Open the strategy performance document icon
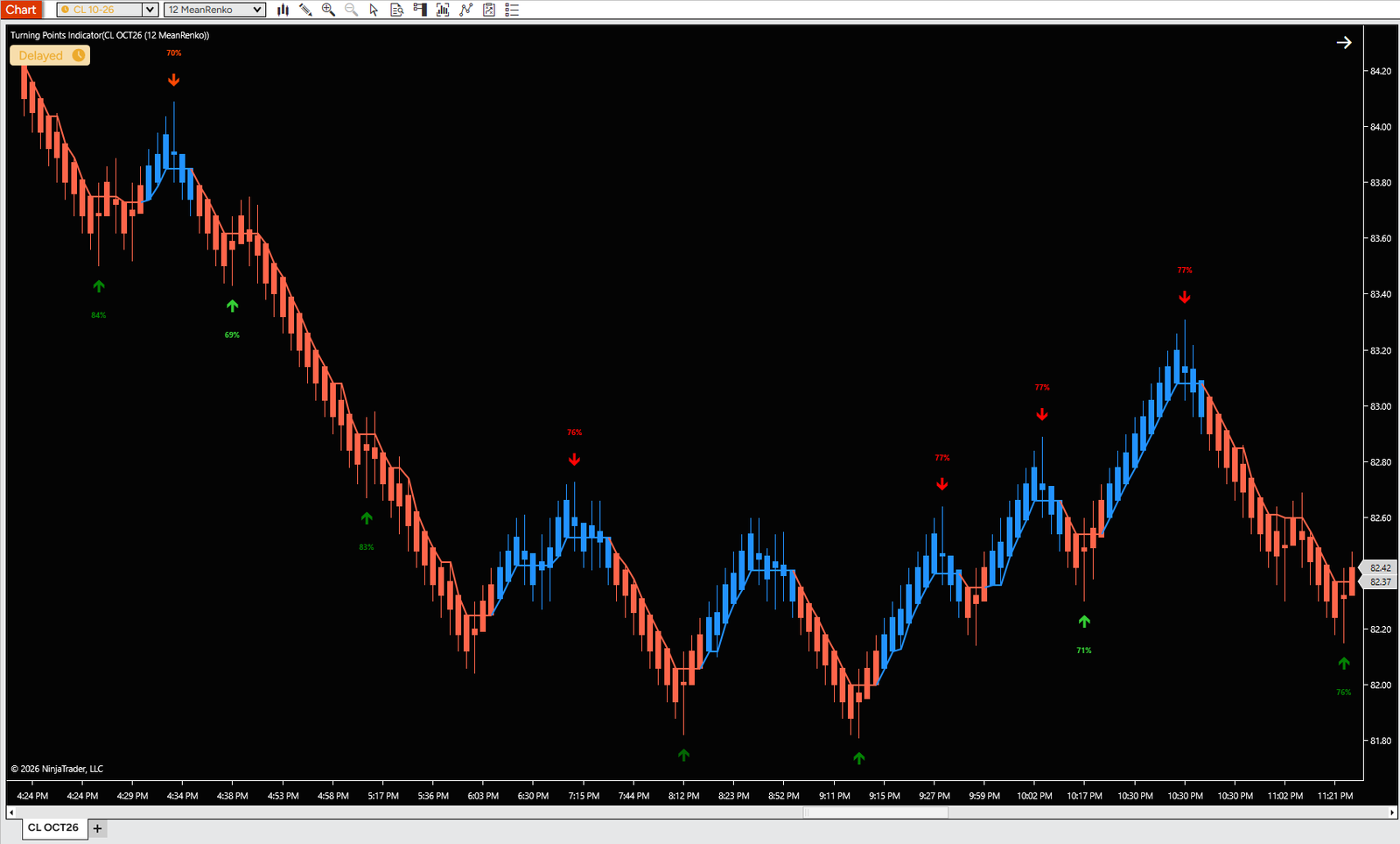The height and width of the screenshot is (844, 1400). click(x=489, y=10)
